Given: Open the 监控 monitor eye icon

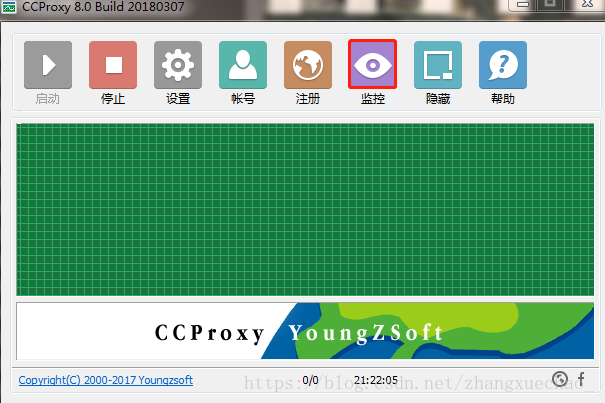Looking at the screenshot, I should pos(372,64).
